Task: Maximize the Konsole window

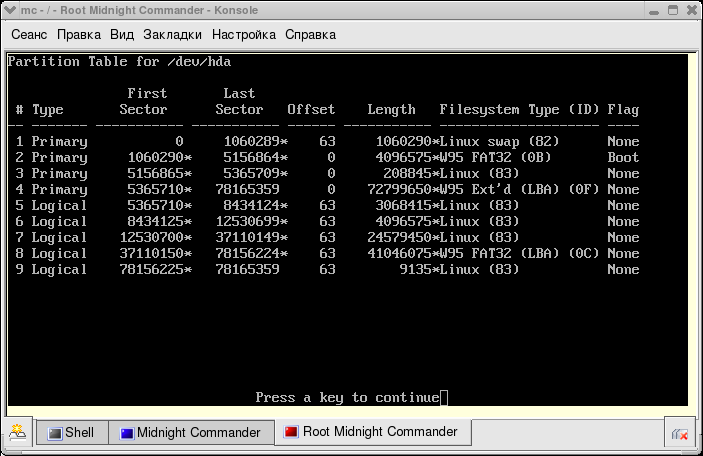Action: (x=673, y=10)
